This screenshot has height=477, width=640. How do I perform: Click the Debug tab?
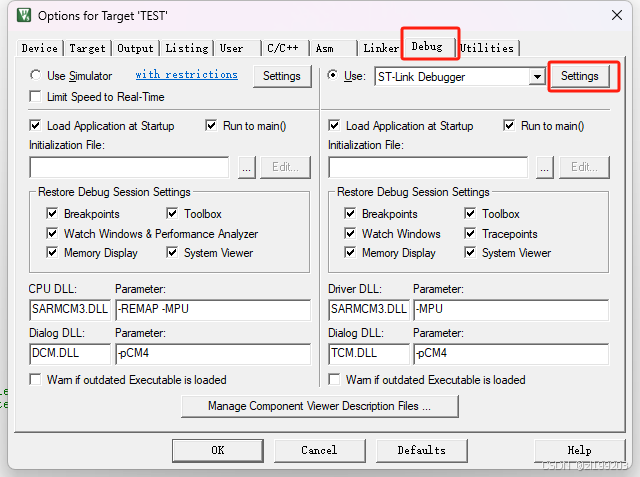(x=428, y=46)
